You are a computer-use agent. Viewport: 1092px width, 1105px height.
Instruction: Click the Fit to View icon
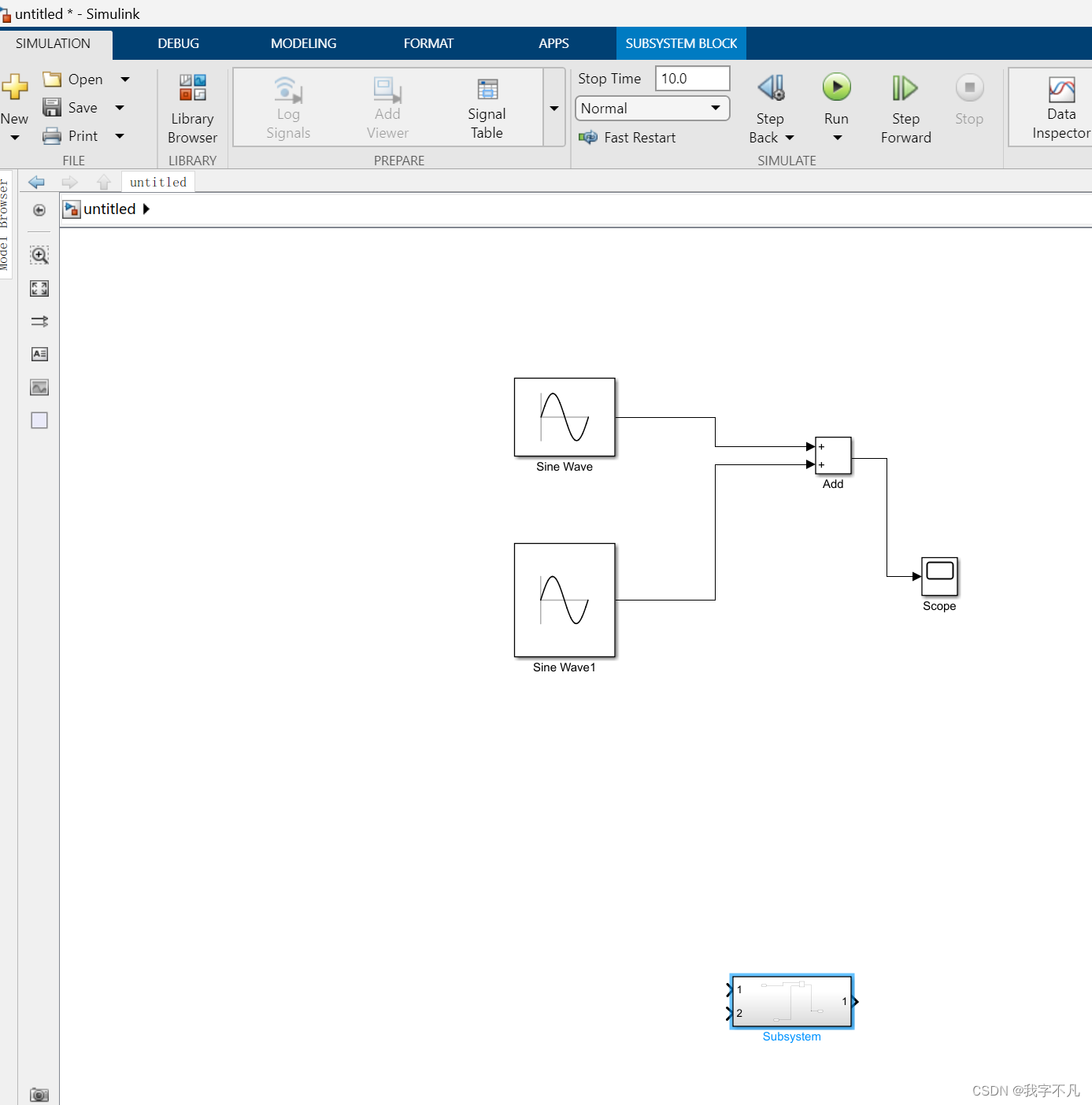pos(39,289)
